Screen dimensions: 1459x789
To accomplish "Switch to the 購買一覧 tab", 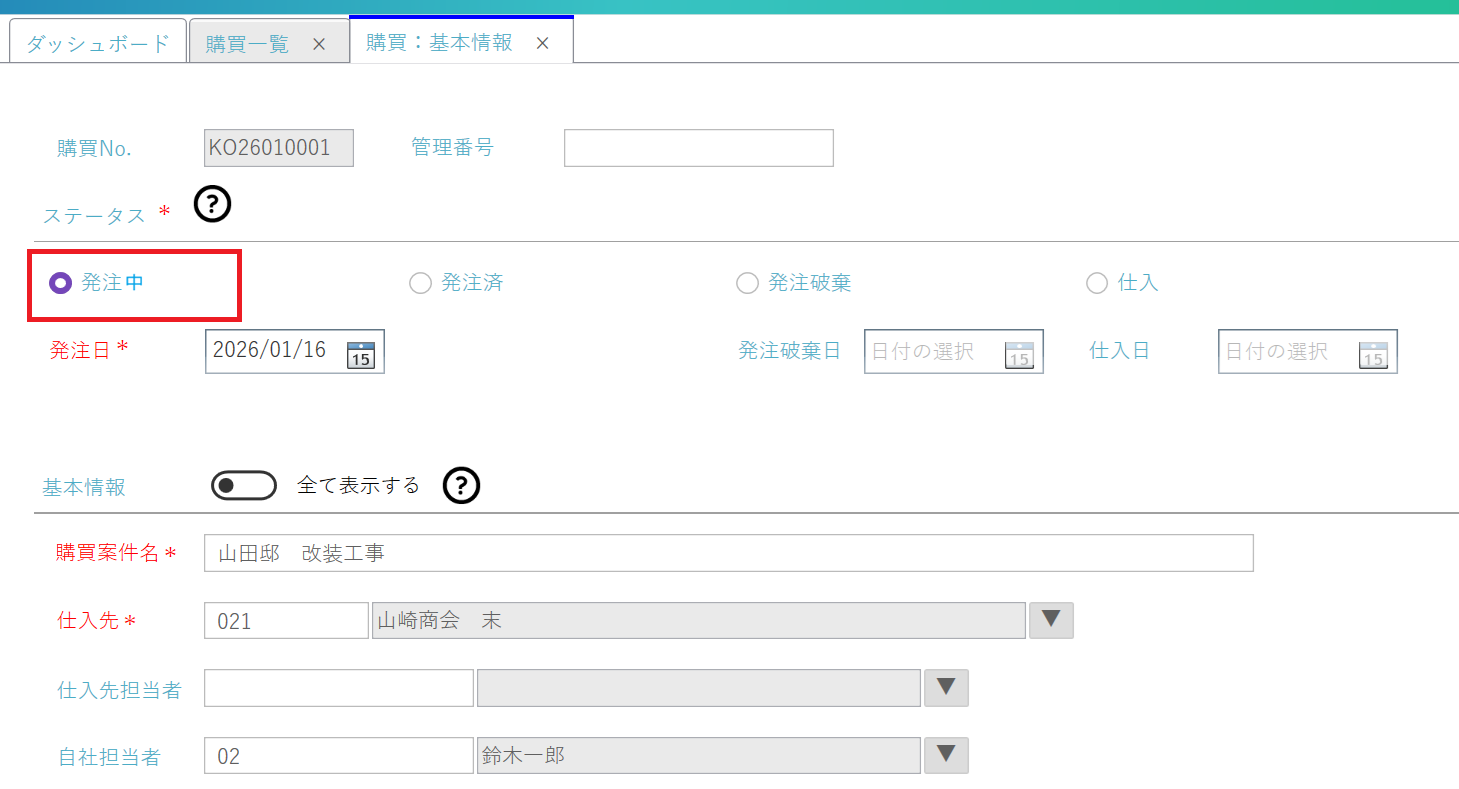I will [248, 44].
